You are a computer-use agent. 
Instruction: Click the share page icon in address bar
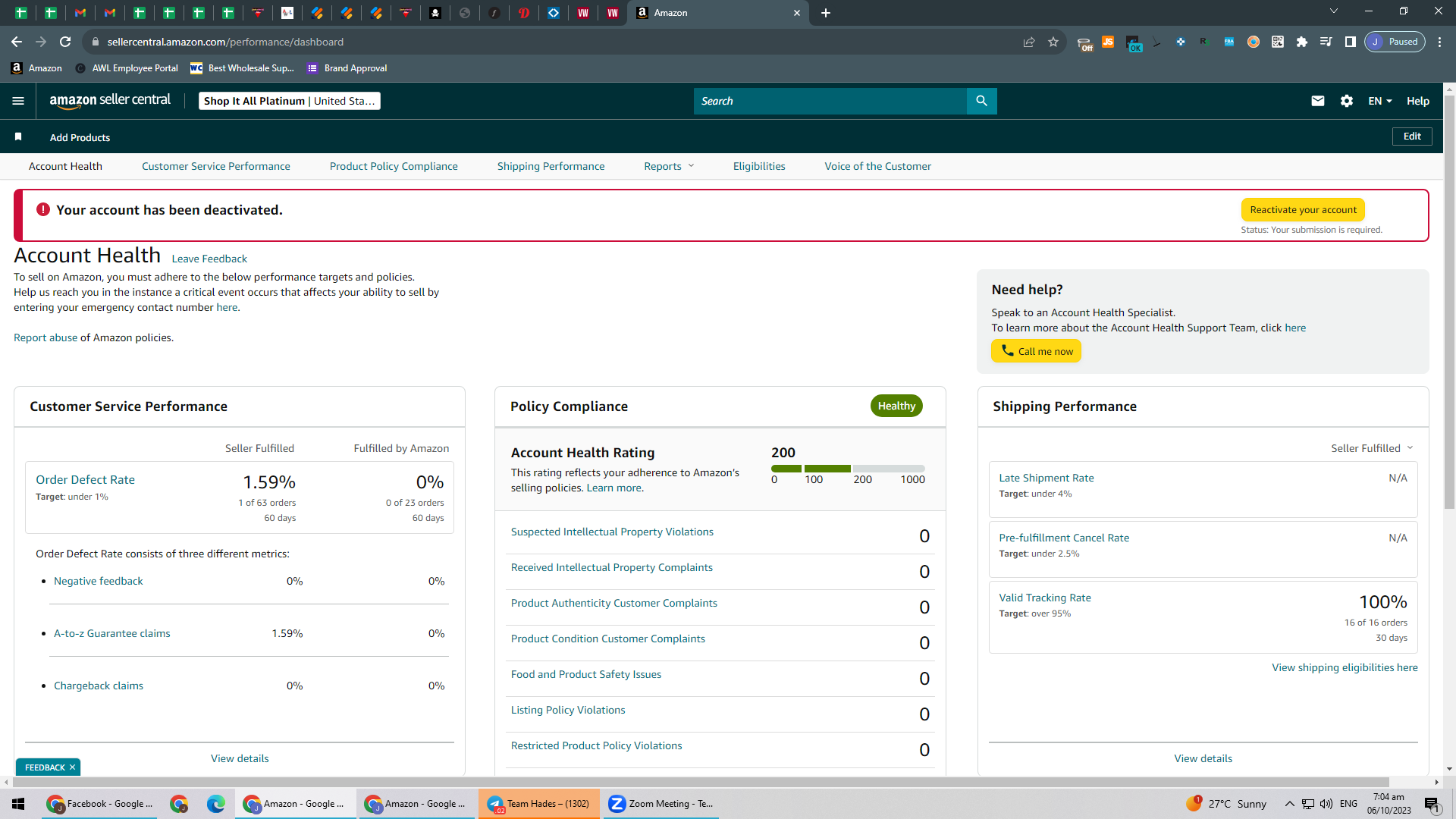[x=1029, y=42]
